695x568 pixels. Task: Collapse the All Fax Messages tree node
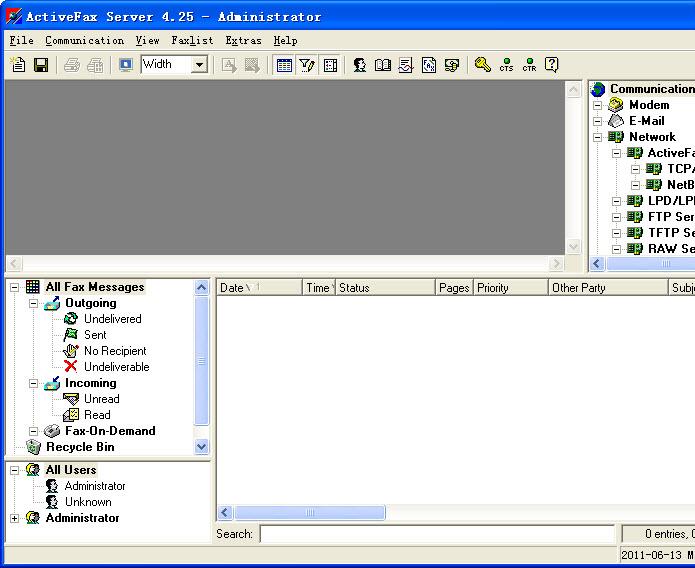[x=14, y=287]
